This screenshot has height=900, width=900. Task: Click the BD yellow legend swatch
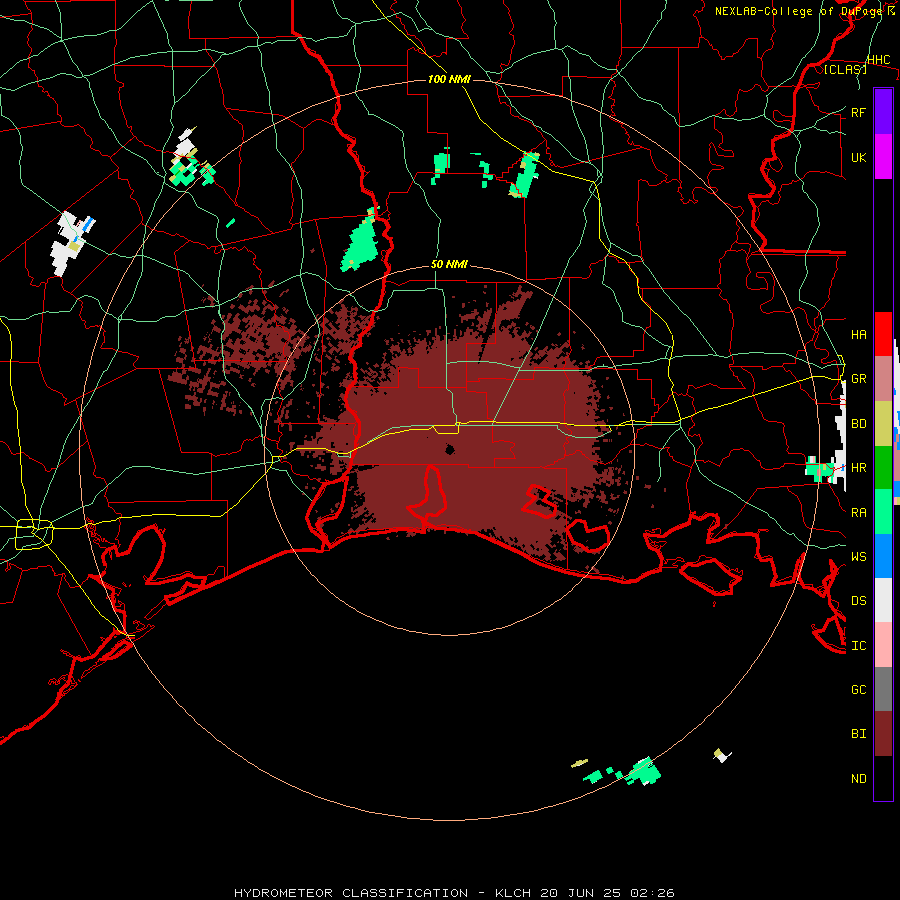click(x=883, y=423)
